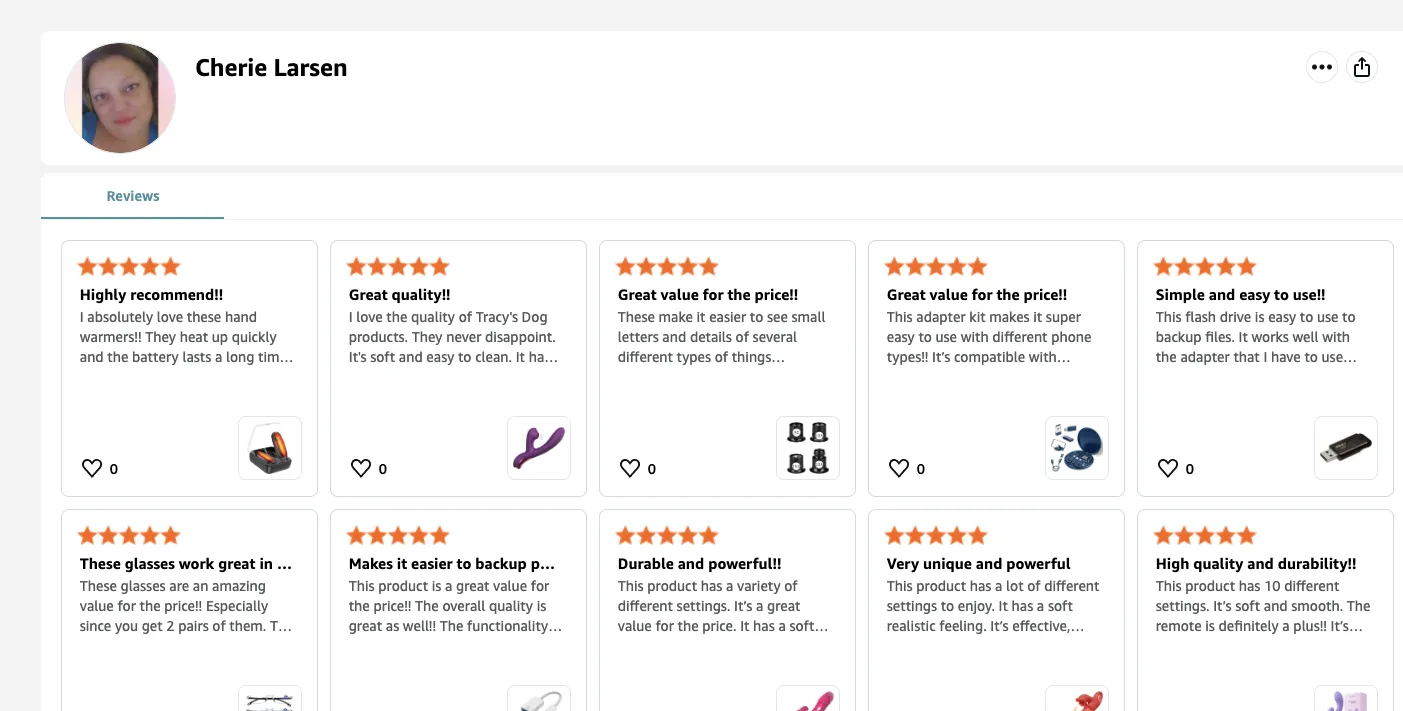Viewport: 1403px width, 711px height.
Task: Click star rating on "High quality and durability!!" review
Action: (x=1205, y=535)
